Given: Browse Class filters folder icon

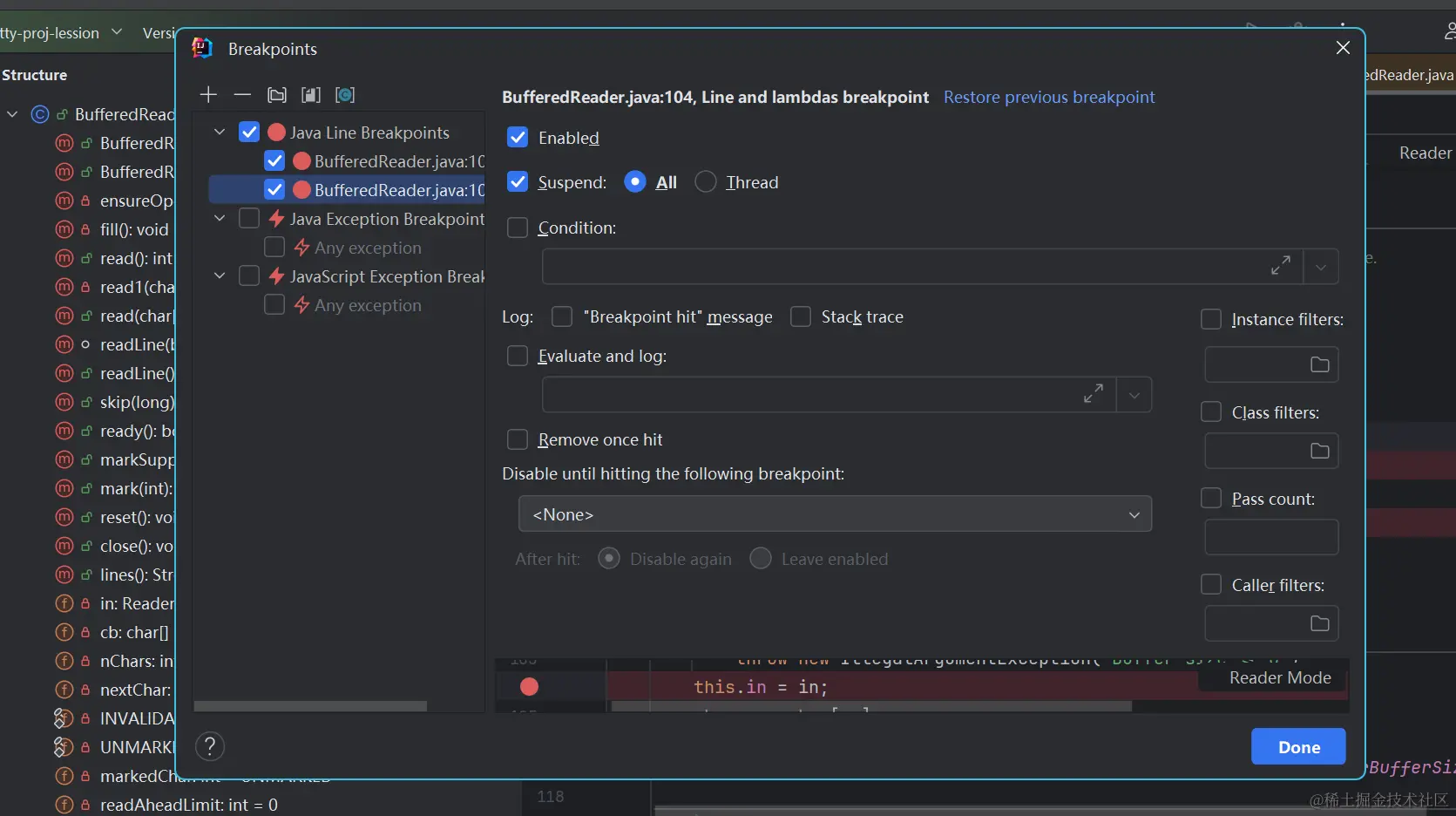Looking at the screenshot, I should coord(1320,451).
